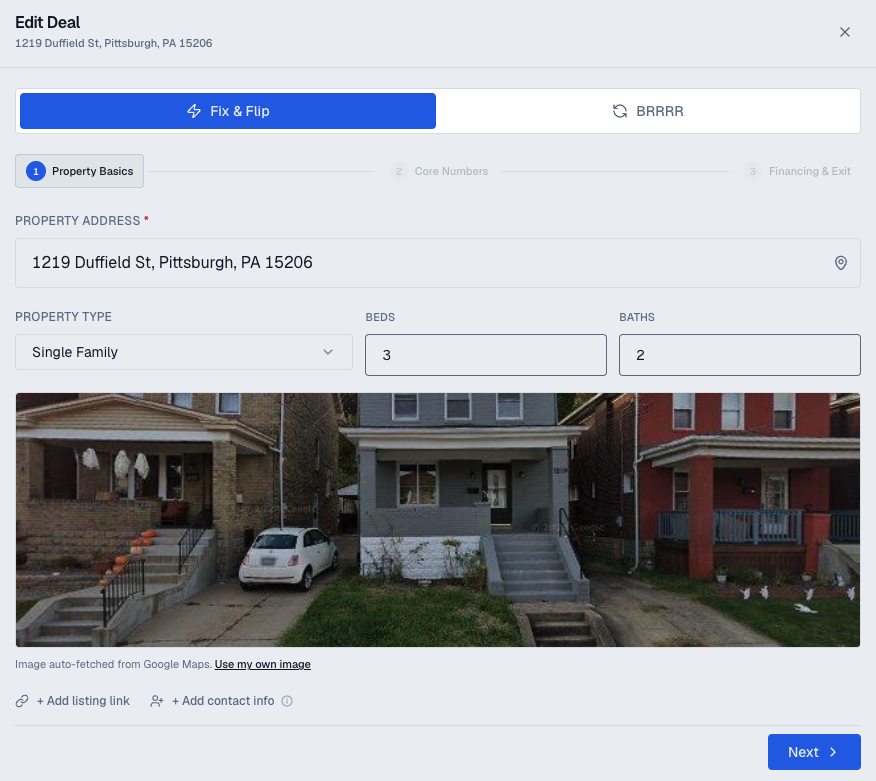The height and width of the screenshot is (781, 876).
Task: Click the address subtitle under Edit Deal
Action: [113, 43]
